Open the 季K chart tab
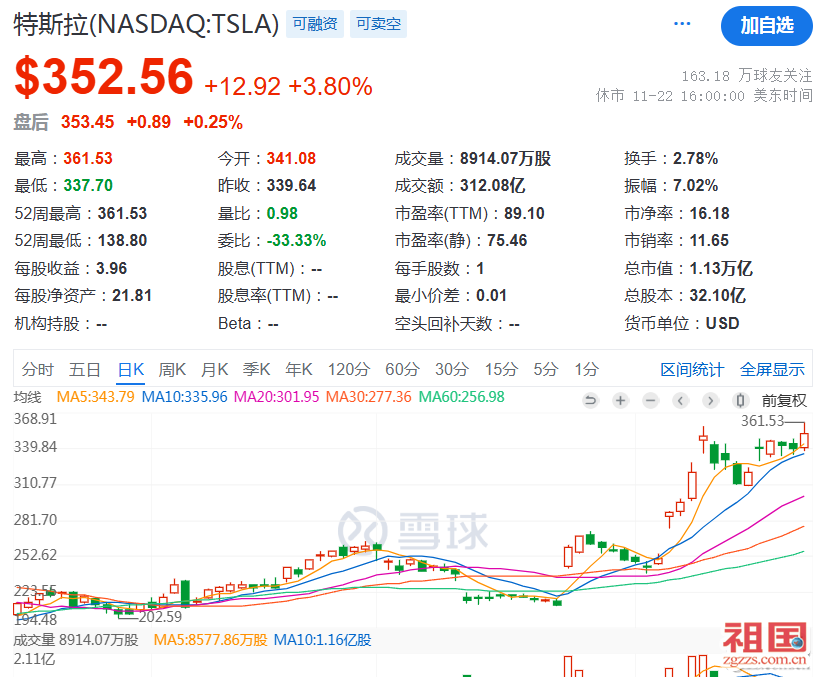This screenshot has height=677, width=832. (x=256, y=369)
